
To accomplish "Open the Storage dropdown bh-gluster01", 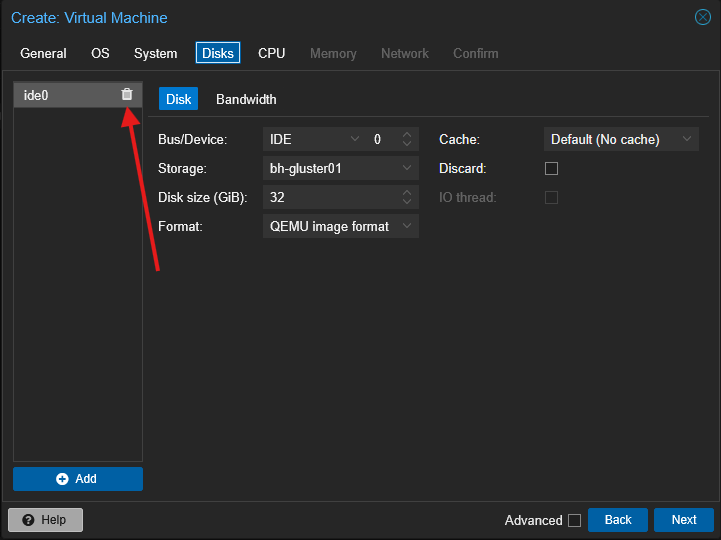I will point(407,168).
